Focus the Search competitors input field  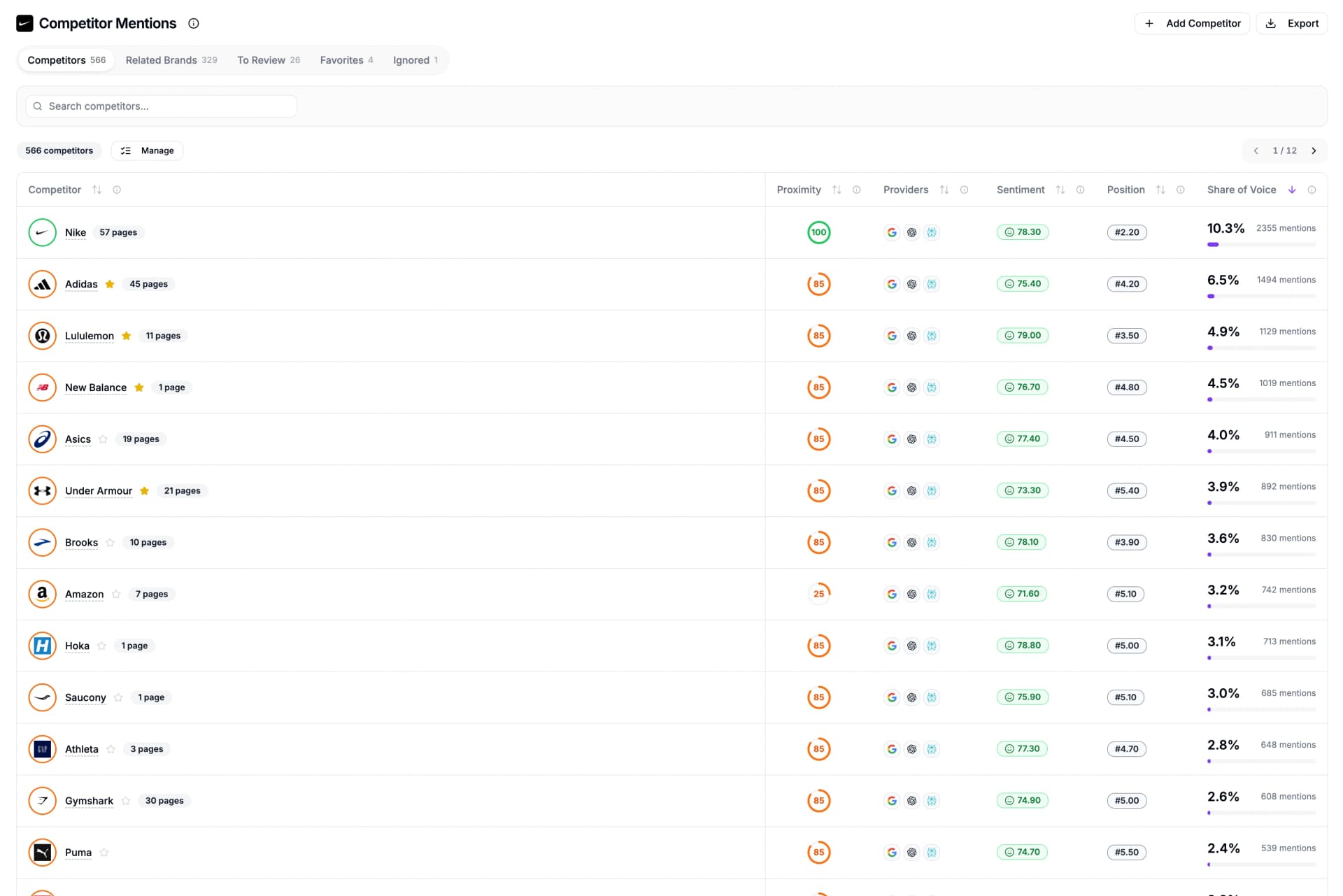tap(162, 106)
